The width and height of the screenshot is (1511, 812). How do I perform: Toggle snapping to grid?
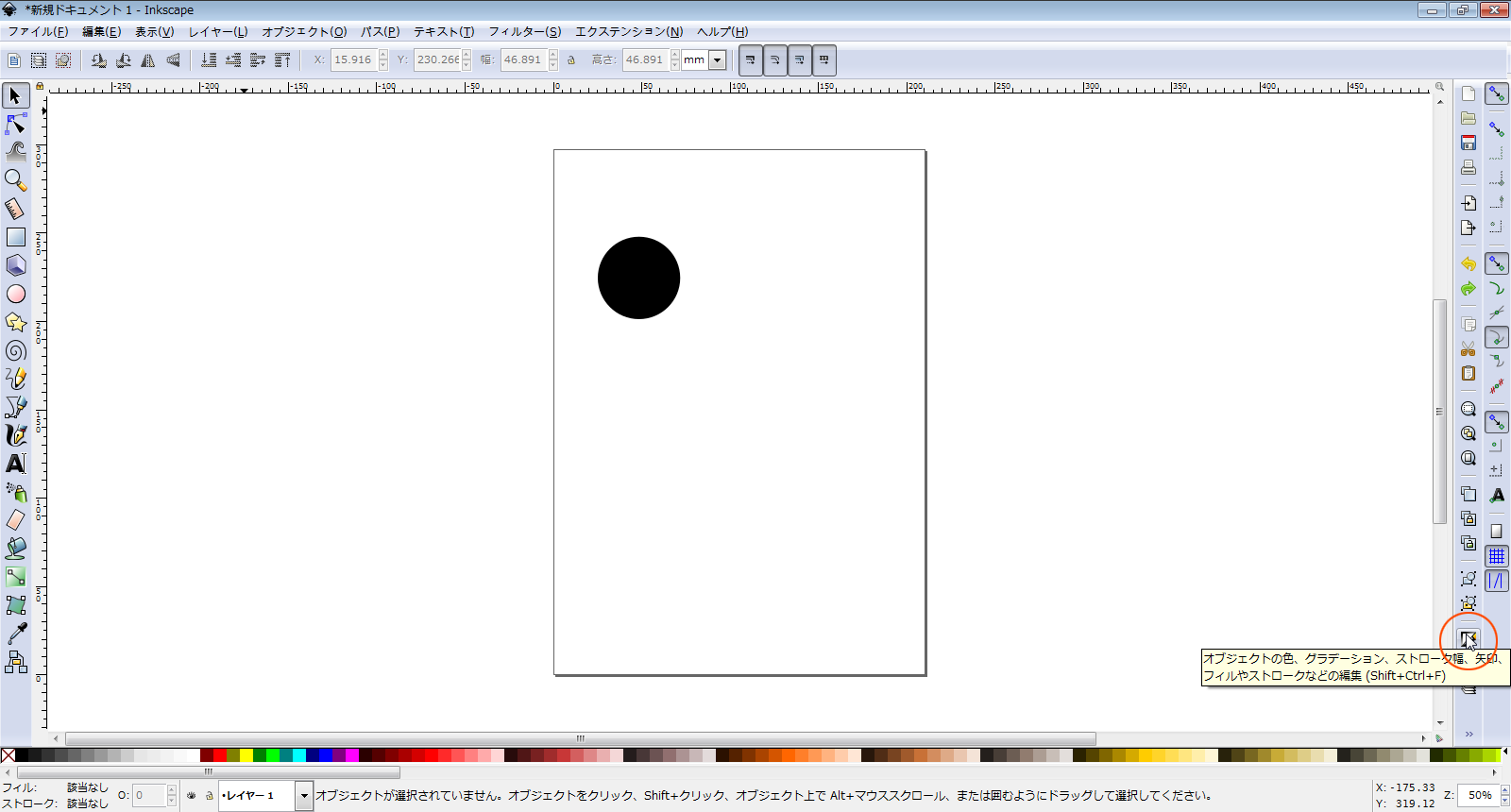pos(1497,556)
